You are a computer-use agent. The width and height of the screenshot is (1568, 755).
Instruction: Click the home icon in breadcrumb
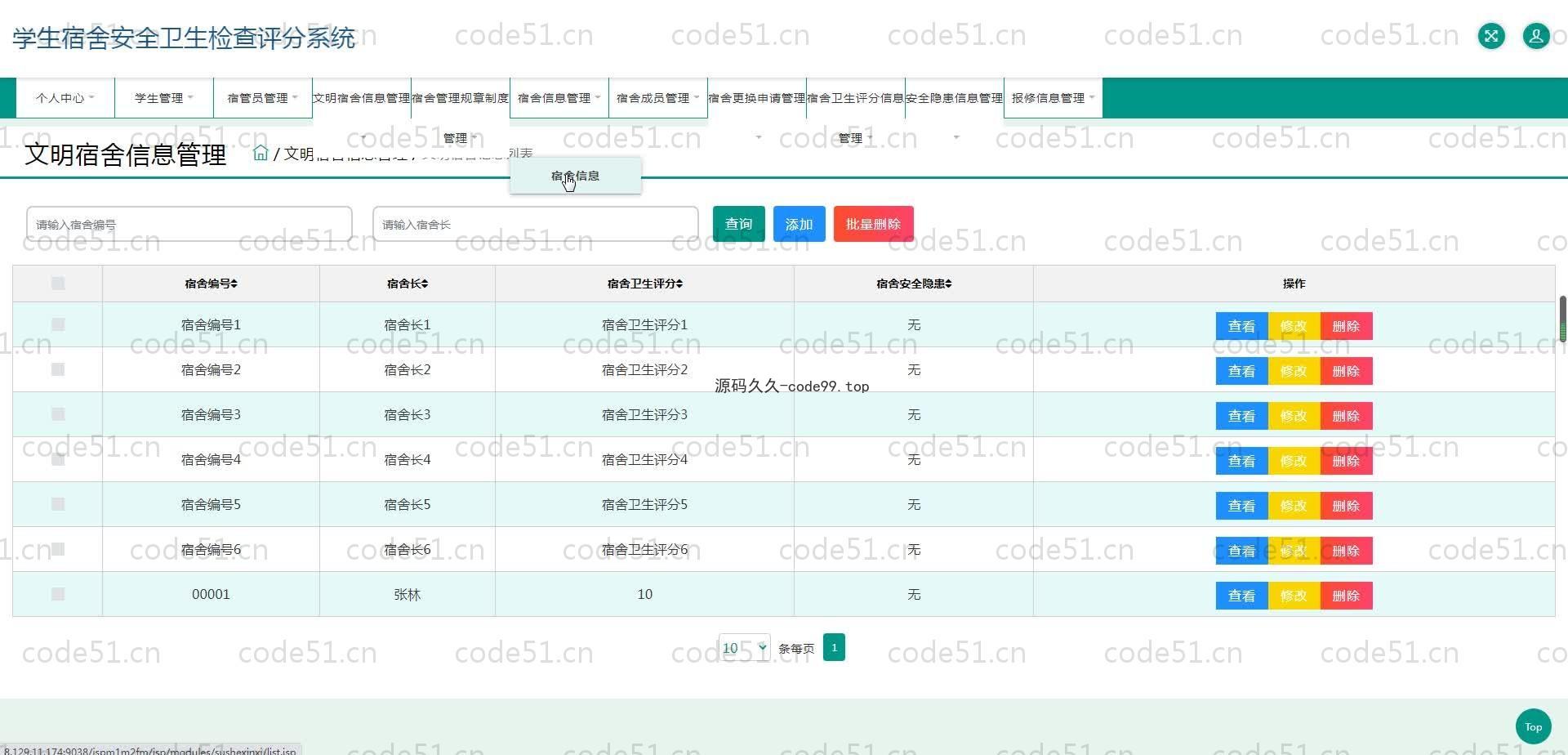pyautogui.click(x=261, y=153)
